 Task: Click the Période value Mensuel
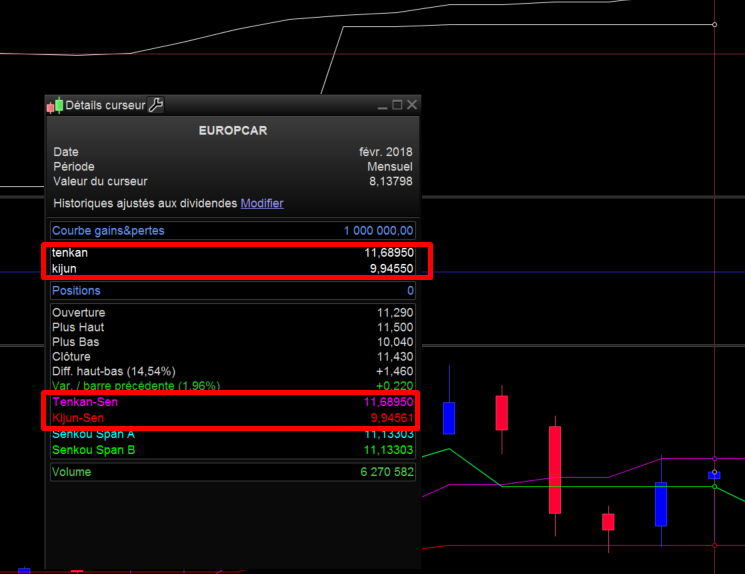pyautogui.click(x=390, y=167)
